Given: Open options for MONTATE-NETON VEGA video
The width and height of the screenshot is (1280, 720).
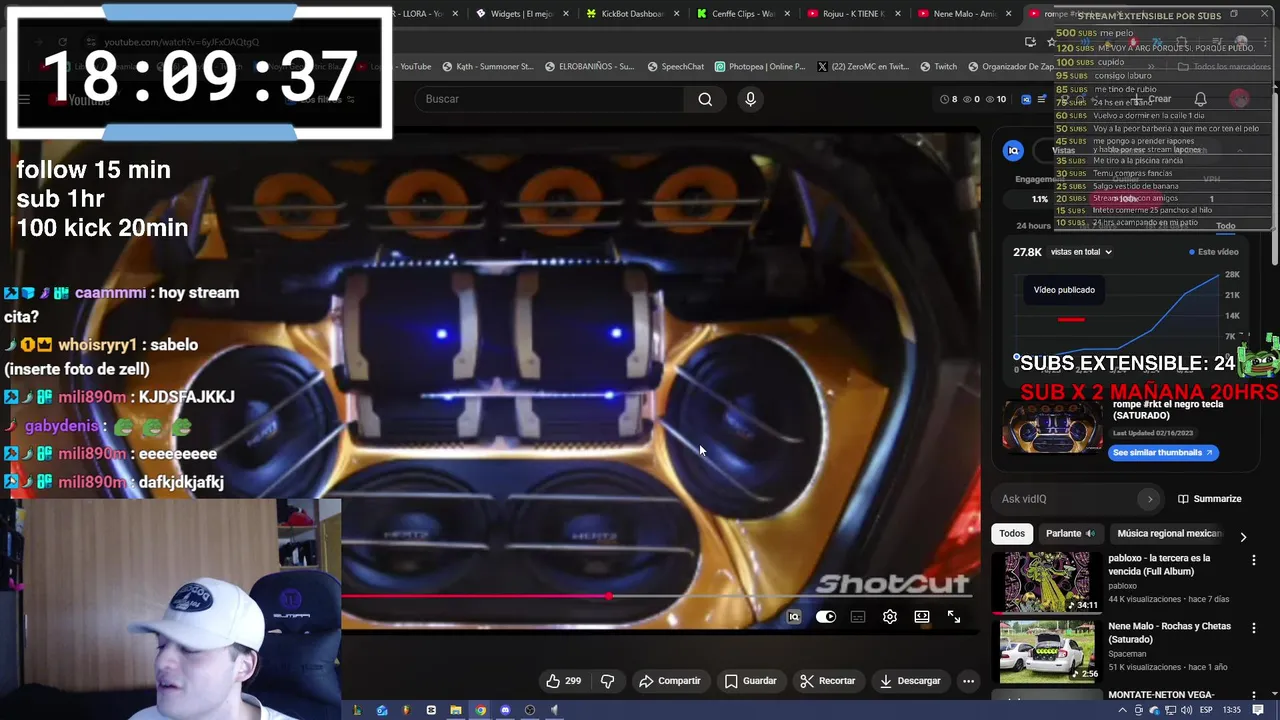Looking at the screenshot, I should click(x=1254, y=695).
